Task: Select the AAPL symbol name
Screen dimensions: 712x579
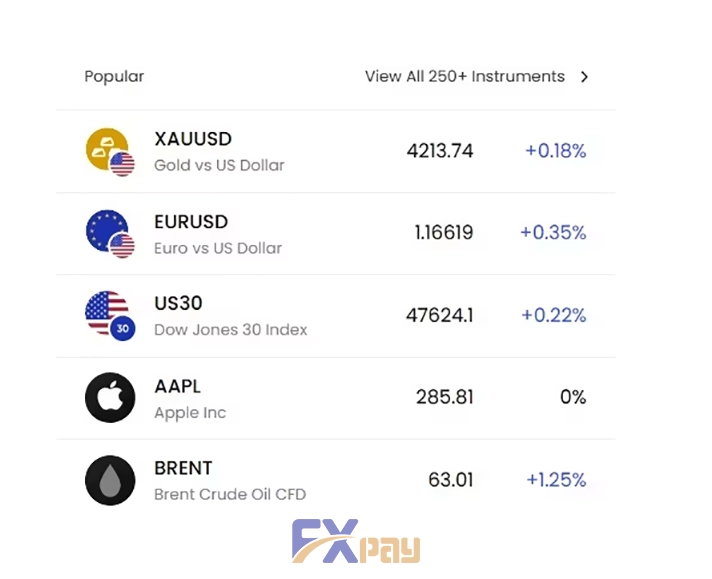Action: click(x=178, y=386)
